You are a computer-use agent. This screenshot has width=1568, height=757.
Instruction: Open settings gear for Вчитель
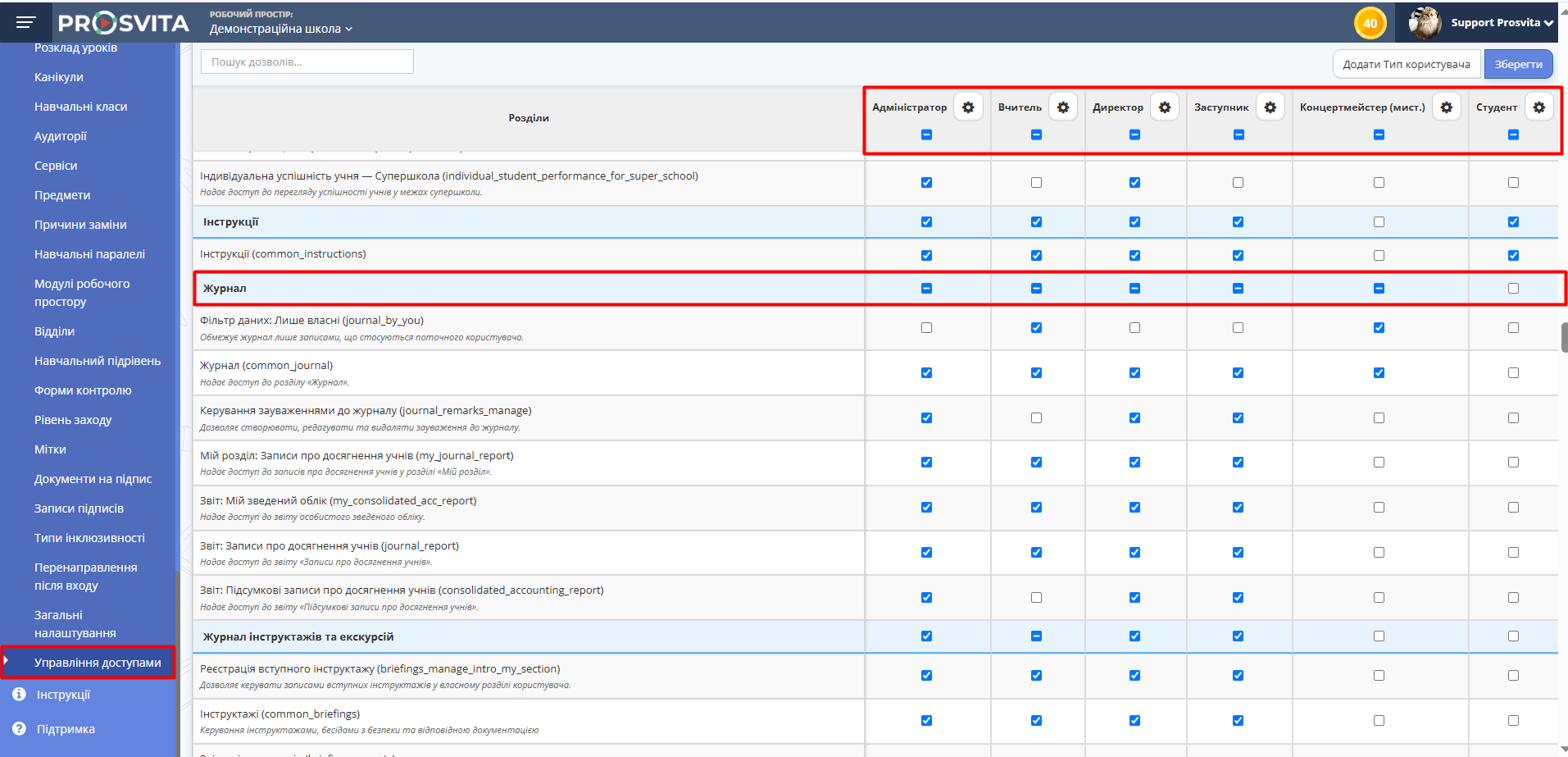click(1063, 107)
